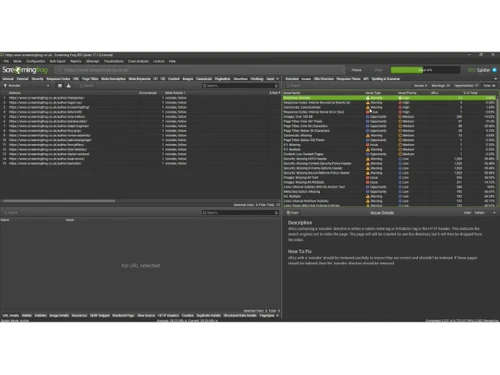Viewport: 500px width, 375px height.
Task: Expand the overflow arrow of bottom detail tabs
Action: click(x=277, y=315)
